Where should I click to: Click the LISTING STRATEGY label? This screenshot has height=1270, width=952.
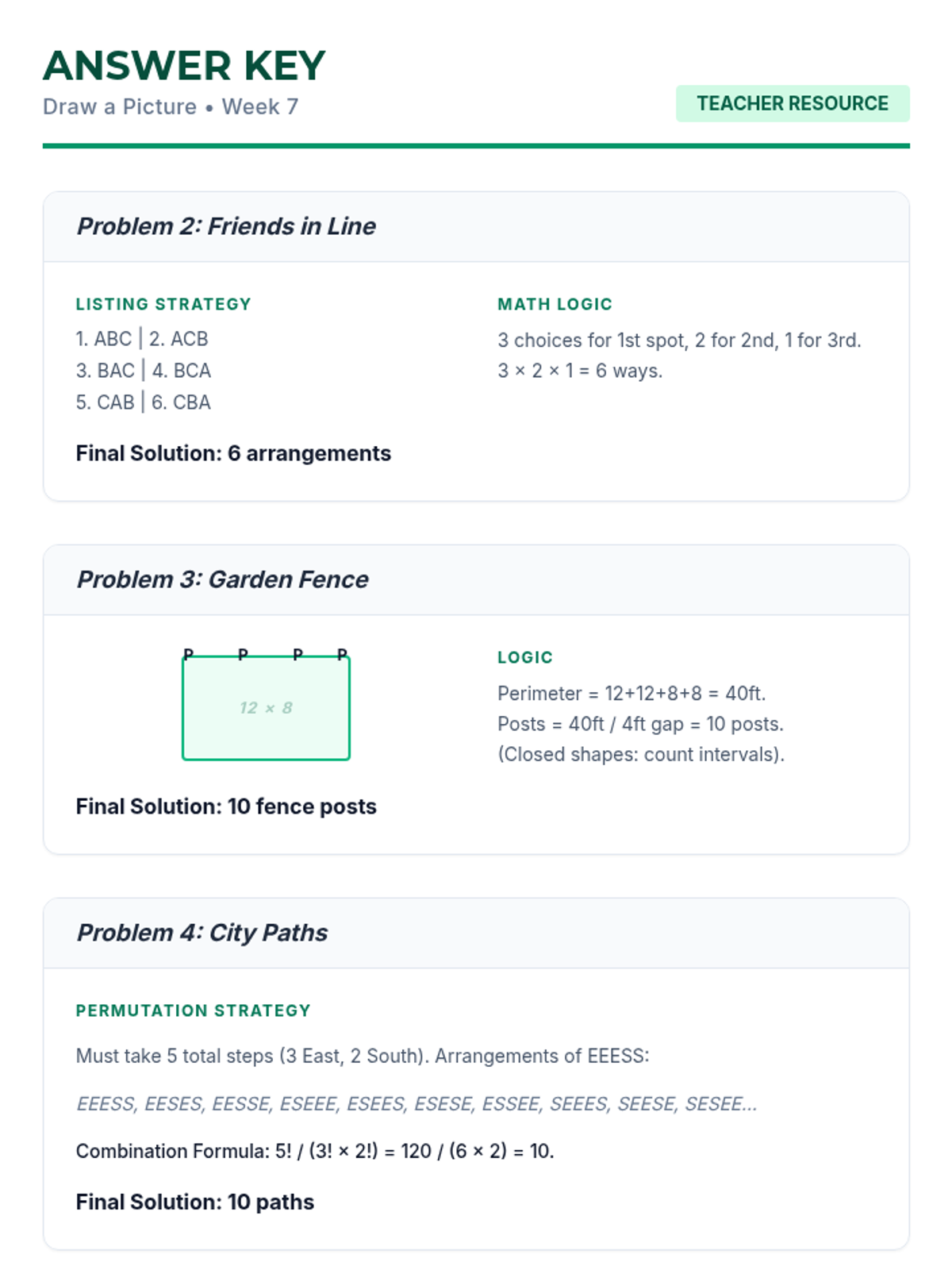pyautogui.click(x=163, y=305)
